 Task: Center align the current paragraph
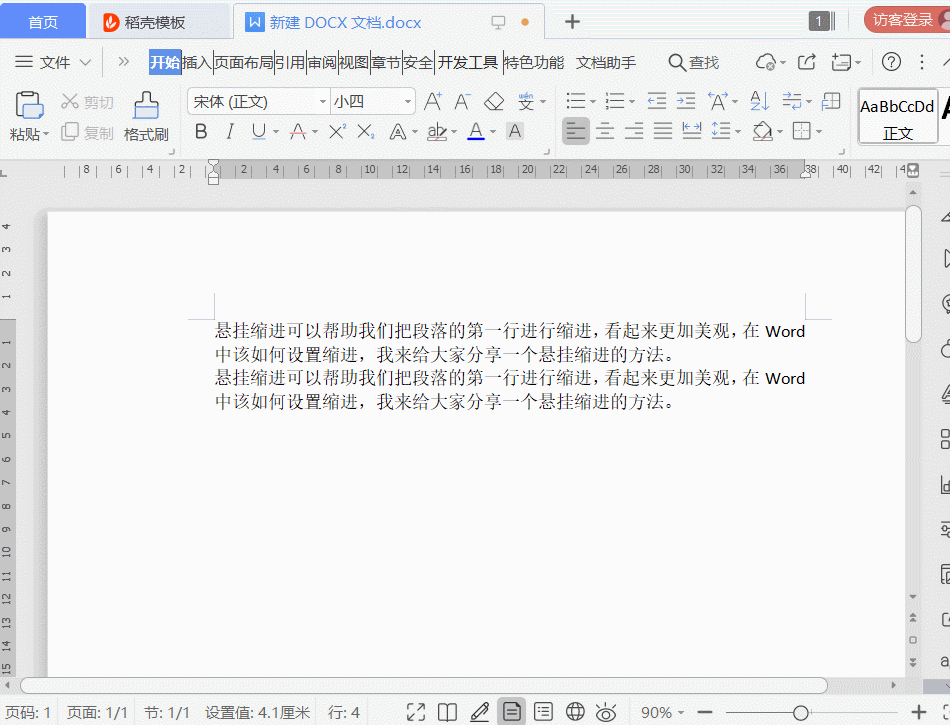(607, 131)
